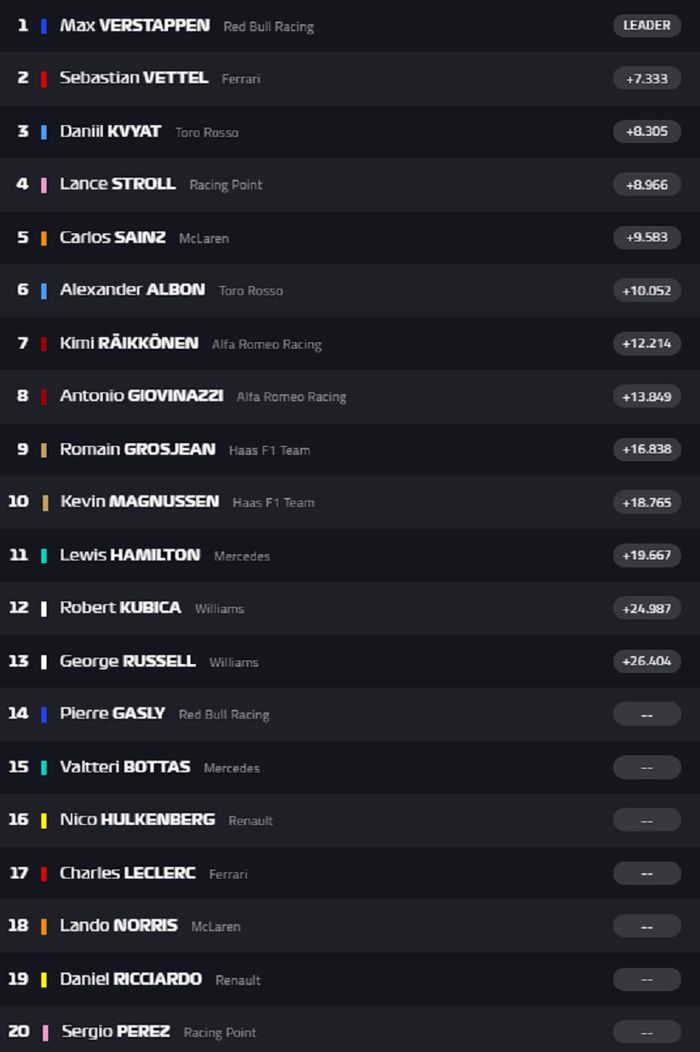Click Daniil Kvyat's blue team color bar

pyautogui.click(x=44, y=132)
